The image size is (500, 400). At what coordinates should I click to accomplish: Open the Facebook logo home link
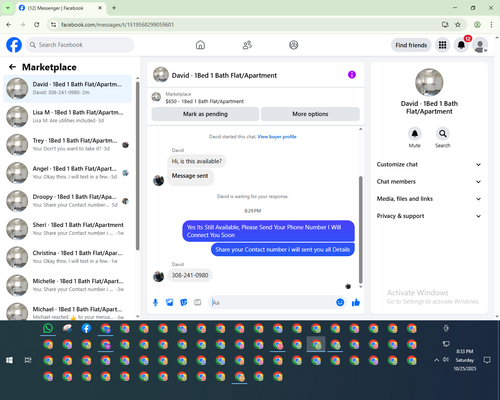click(x=14, y=45)
